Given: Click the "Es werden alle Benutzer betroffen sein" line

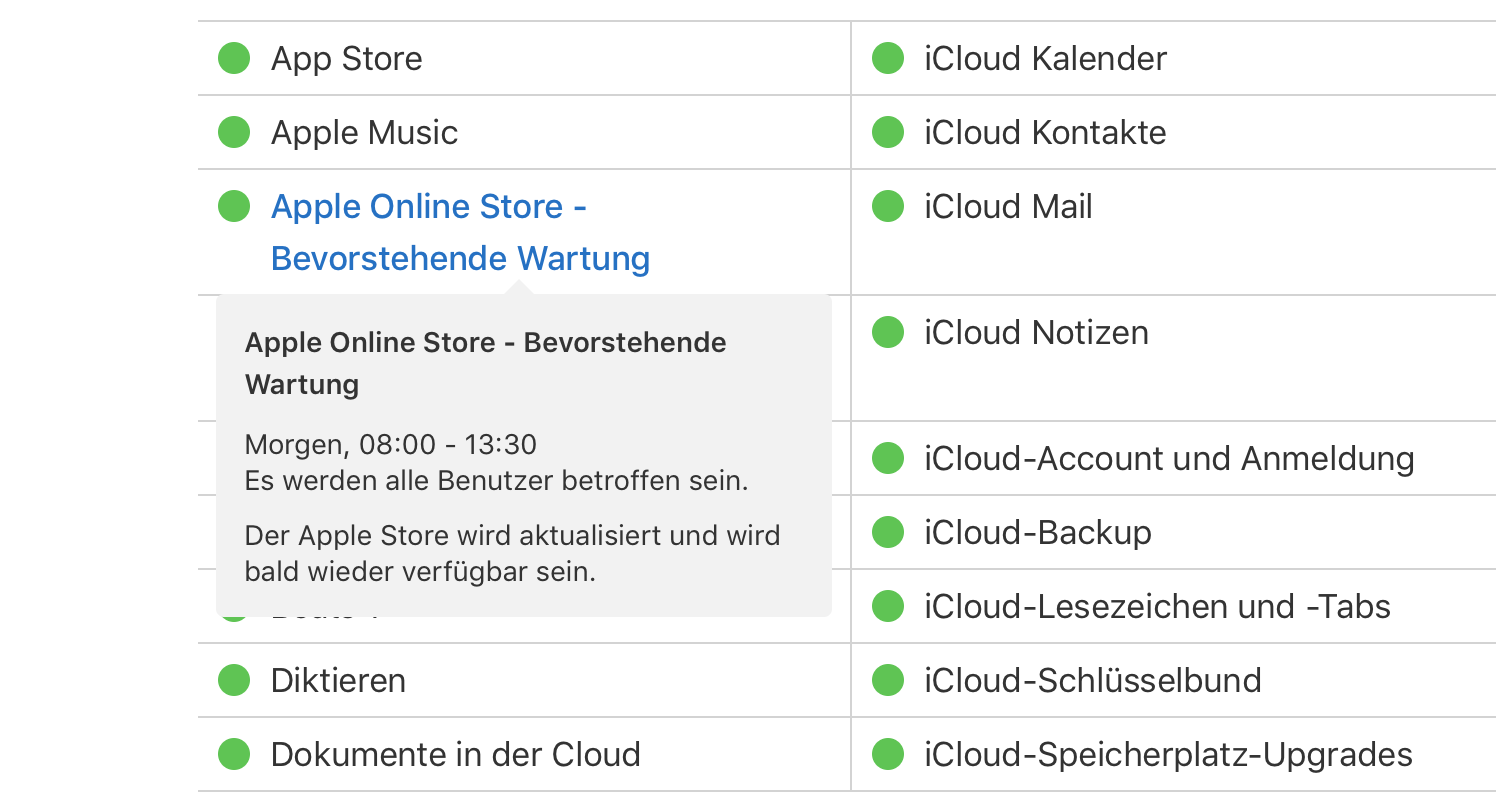Looking at the screenshot, I should pos(496,481).
